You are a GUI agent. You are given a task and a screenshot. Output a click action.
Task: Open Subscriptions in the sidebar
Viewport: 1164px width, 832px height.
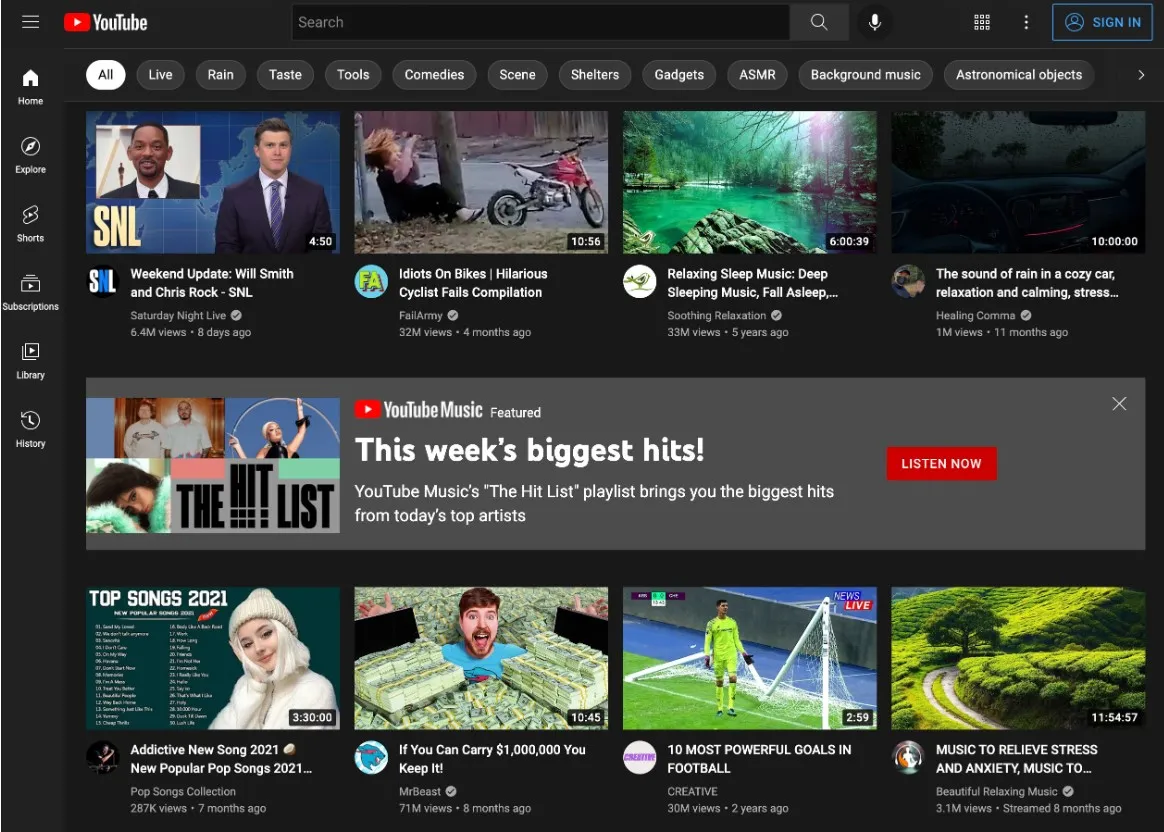pyautogui.click(x=30, y=292)
